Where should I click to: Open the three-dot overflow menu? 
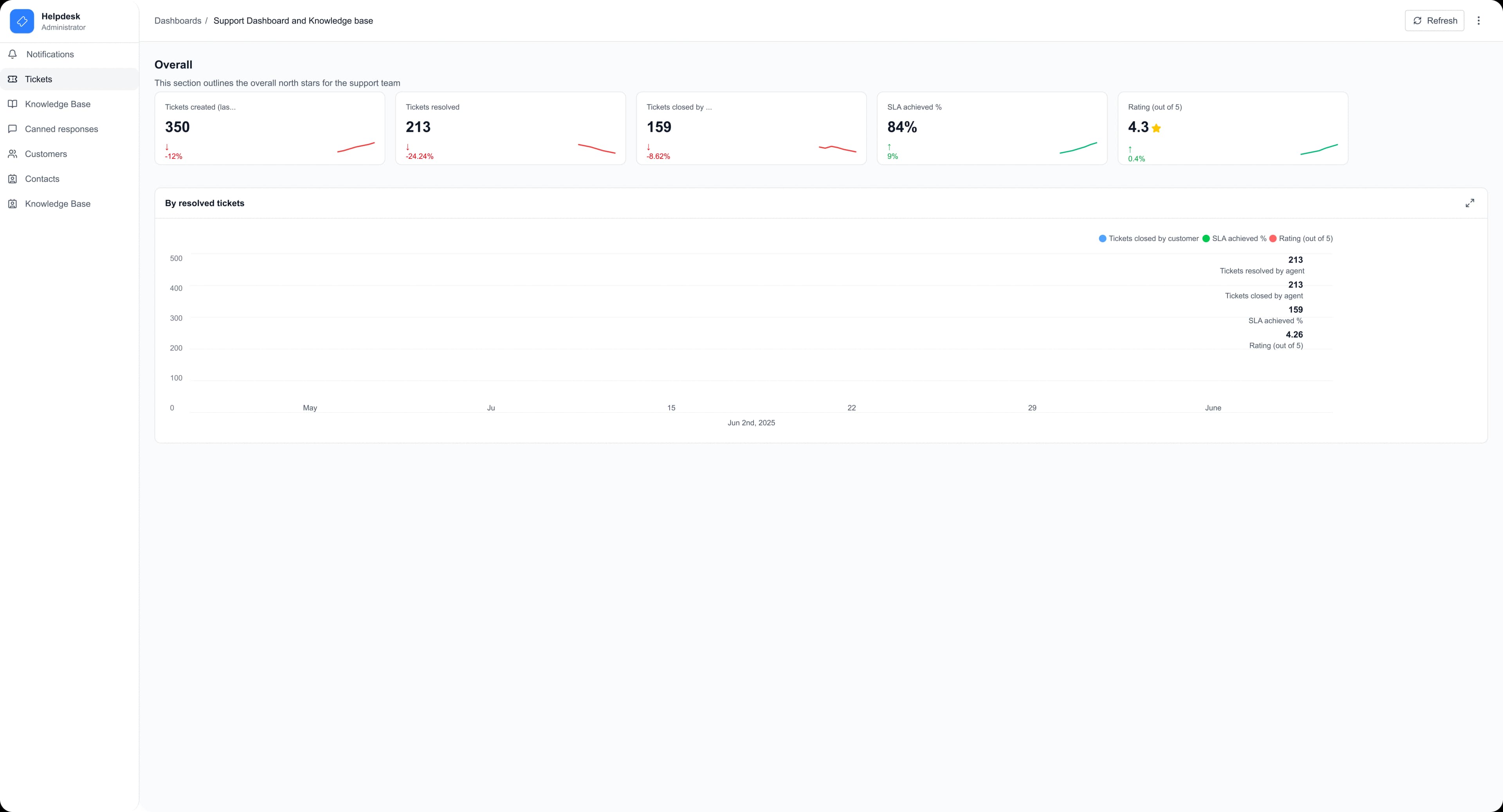coord(1479,20)
